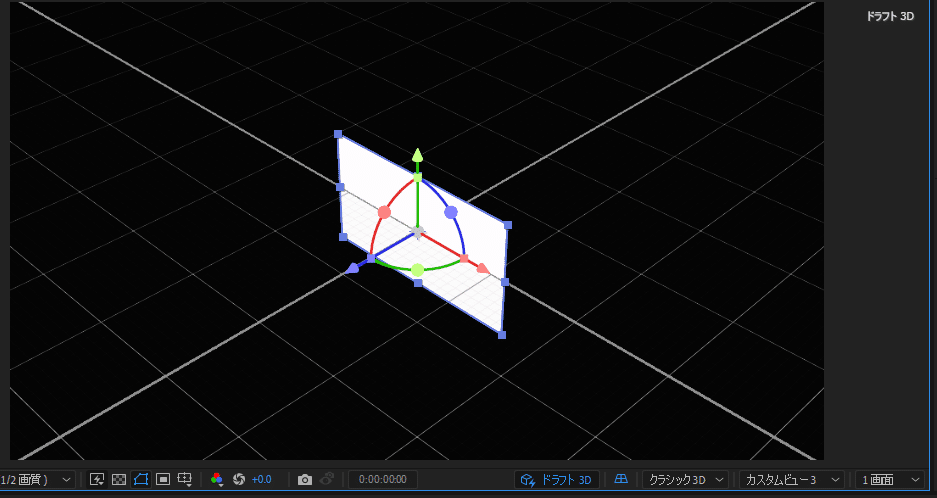Click the blue Z-axis arrow of the gizmo
This screenshot has width=937, height=498.
tap(353, 268)
